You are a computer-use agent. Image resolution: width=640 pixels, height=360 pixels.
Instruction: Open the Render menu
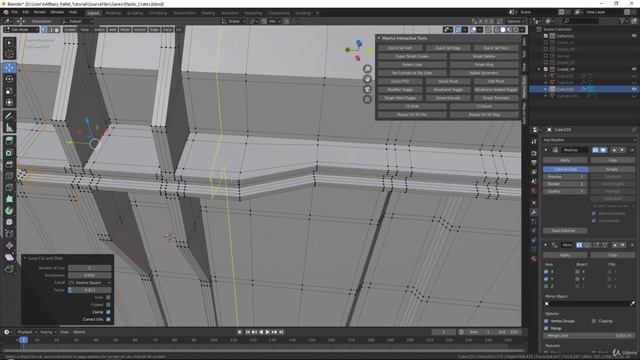click(x=40, y=12)
